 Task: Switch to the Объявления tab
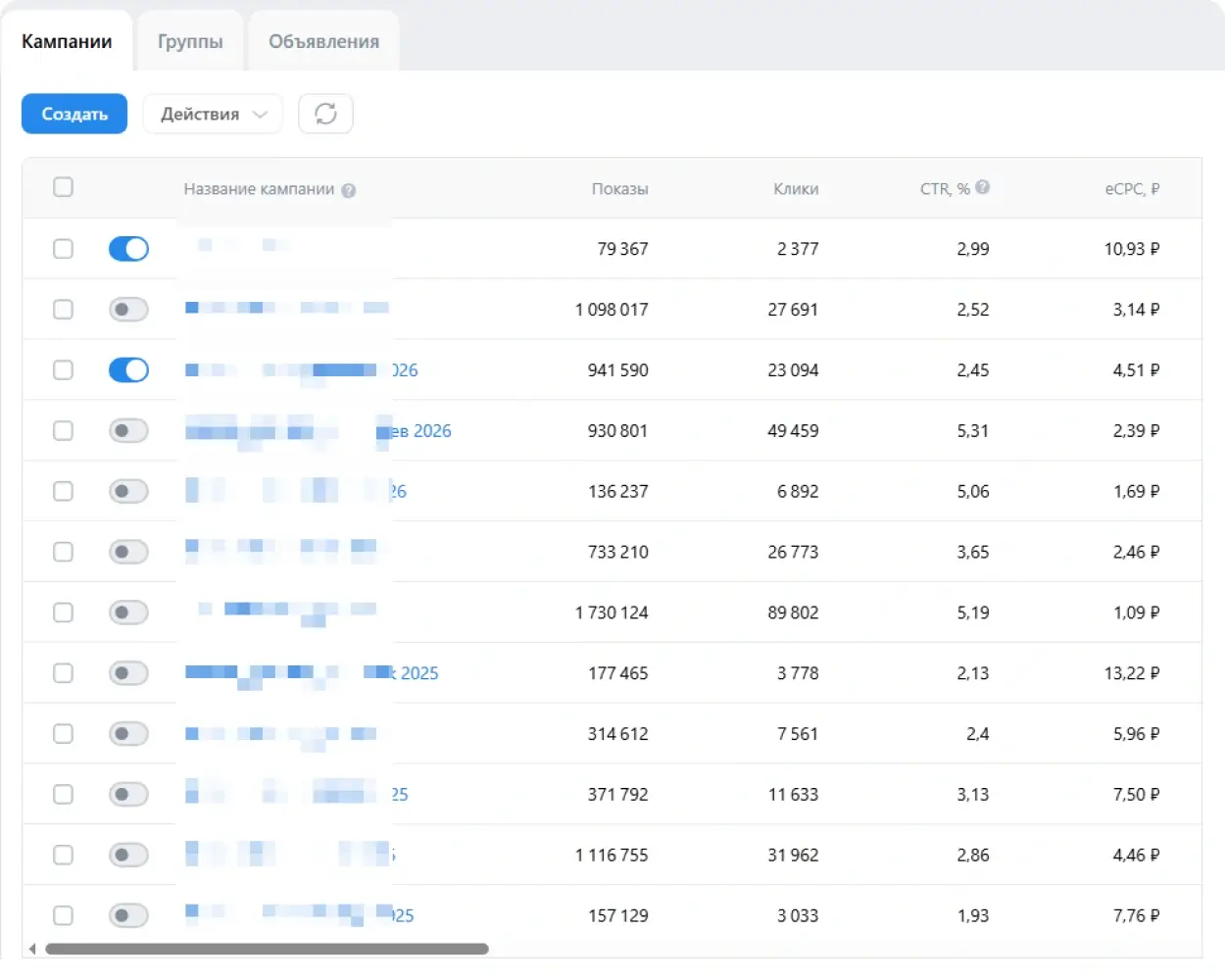click(323, 41)
